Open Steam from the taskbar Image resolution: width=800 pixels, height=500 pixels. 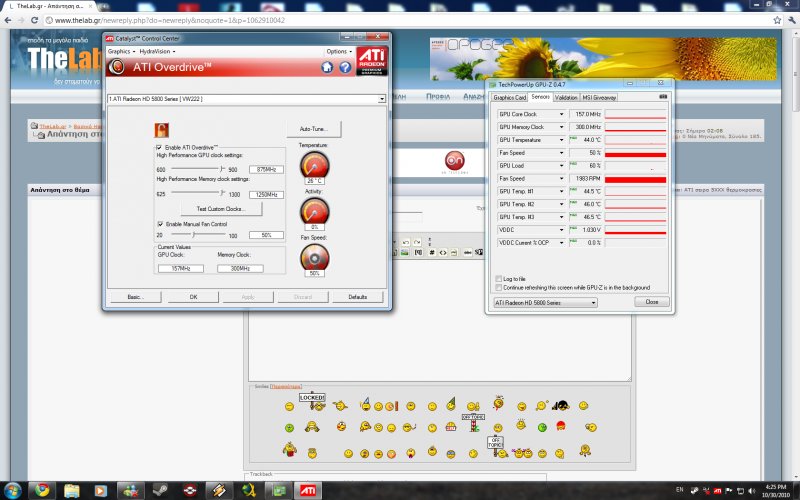tap(161, 491)
